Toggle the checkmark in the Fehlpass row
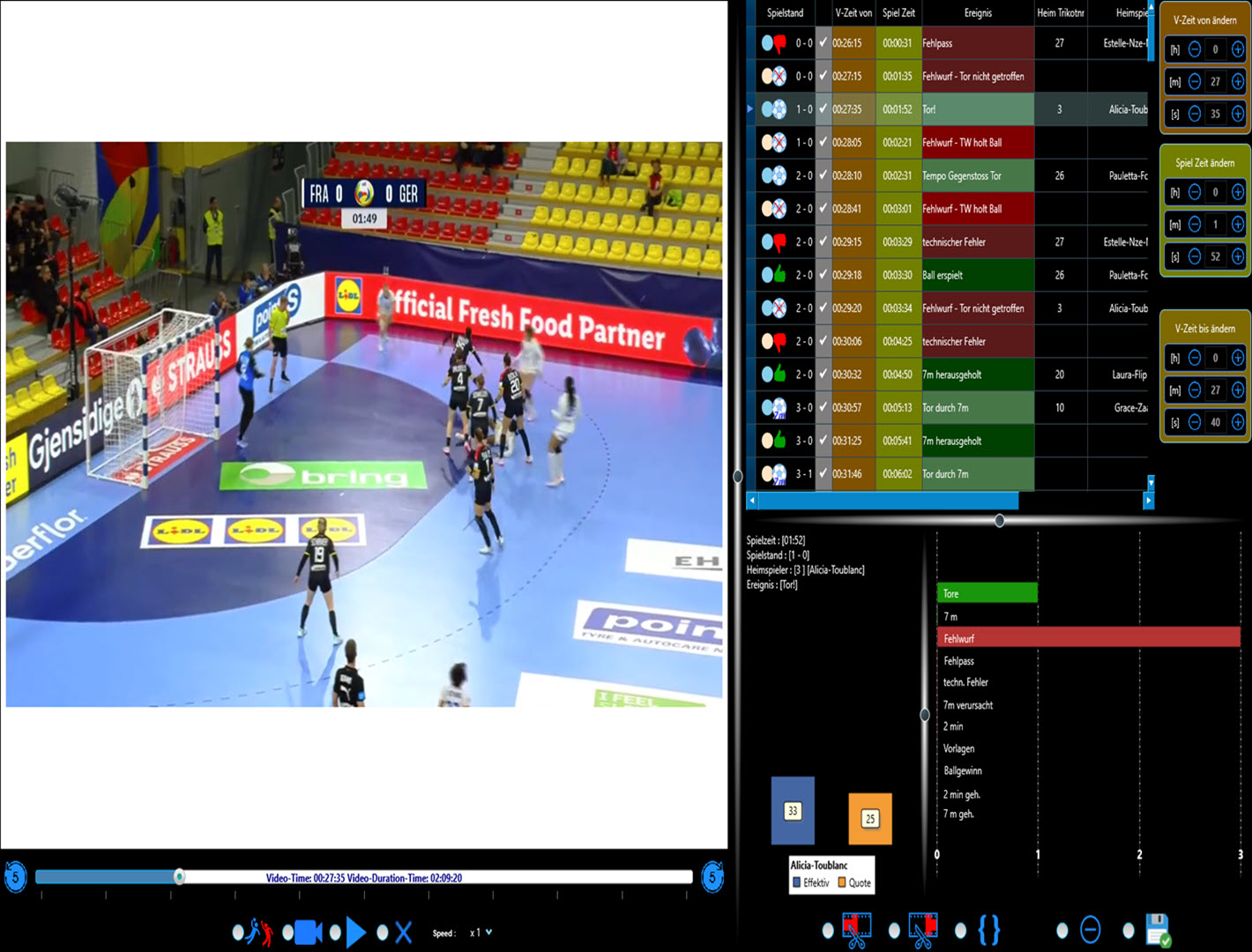This screenshot has width=1252, height=952. click(823, 42)
